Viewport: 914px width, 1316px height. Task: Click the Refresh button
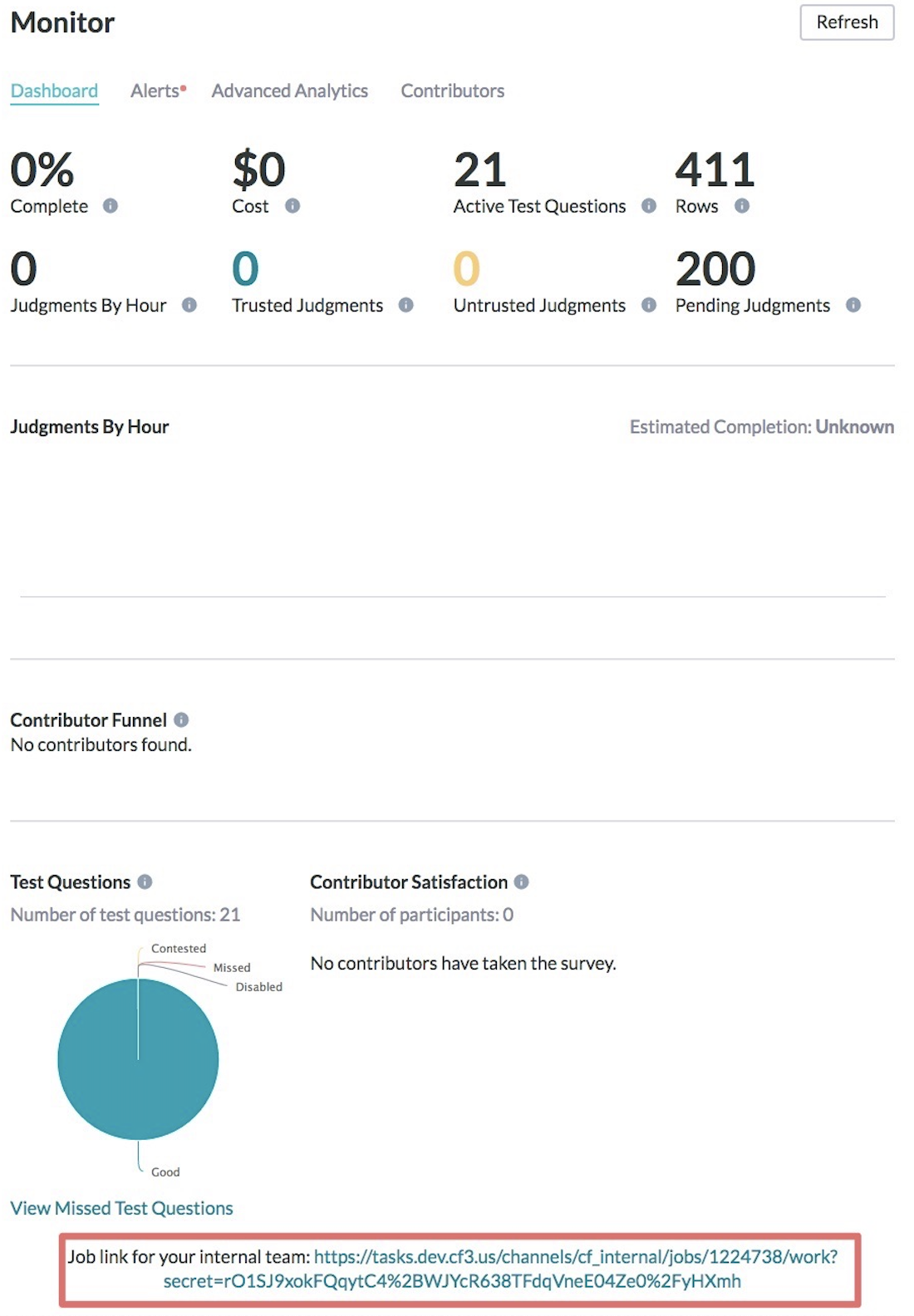(847, 22)
